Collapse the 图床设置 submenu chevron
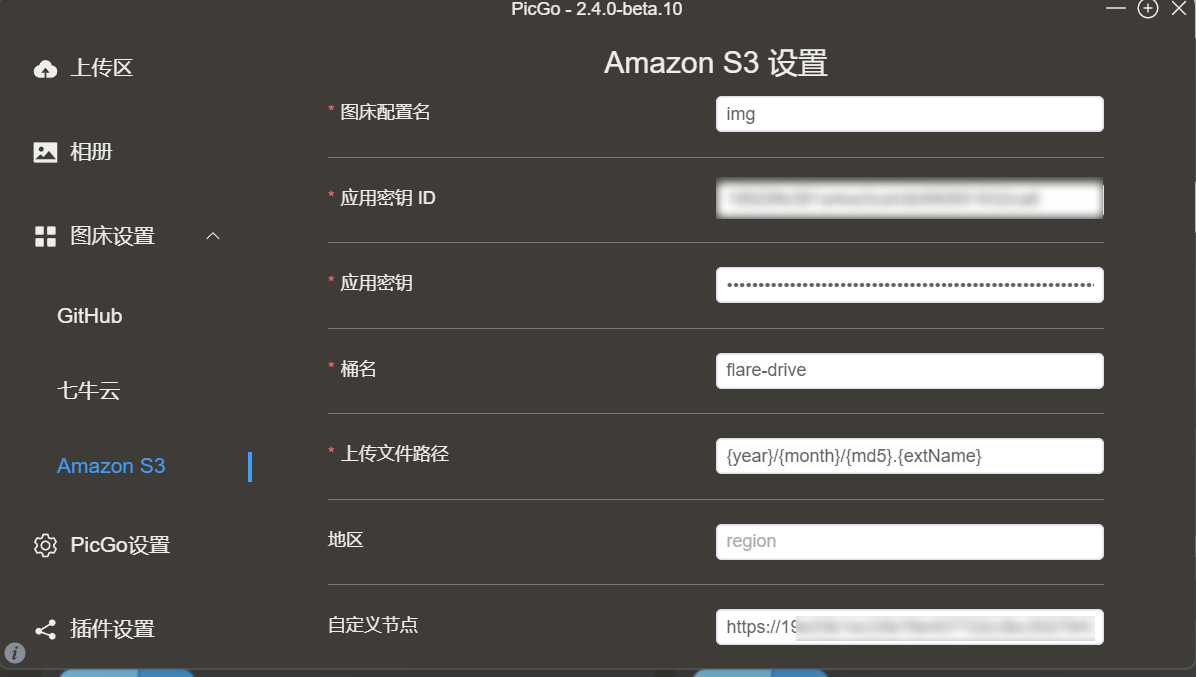The width and height of the screenshot is (1196, 677). 213,236
